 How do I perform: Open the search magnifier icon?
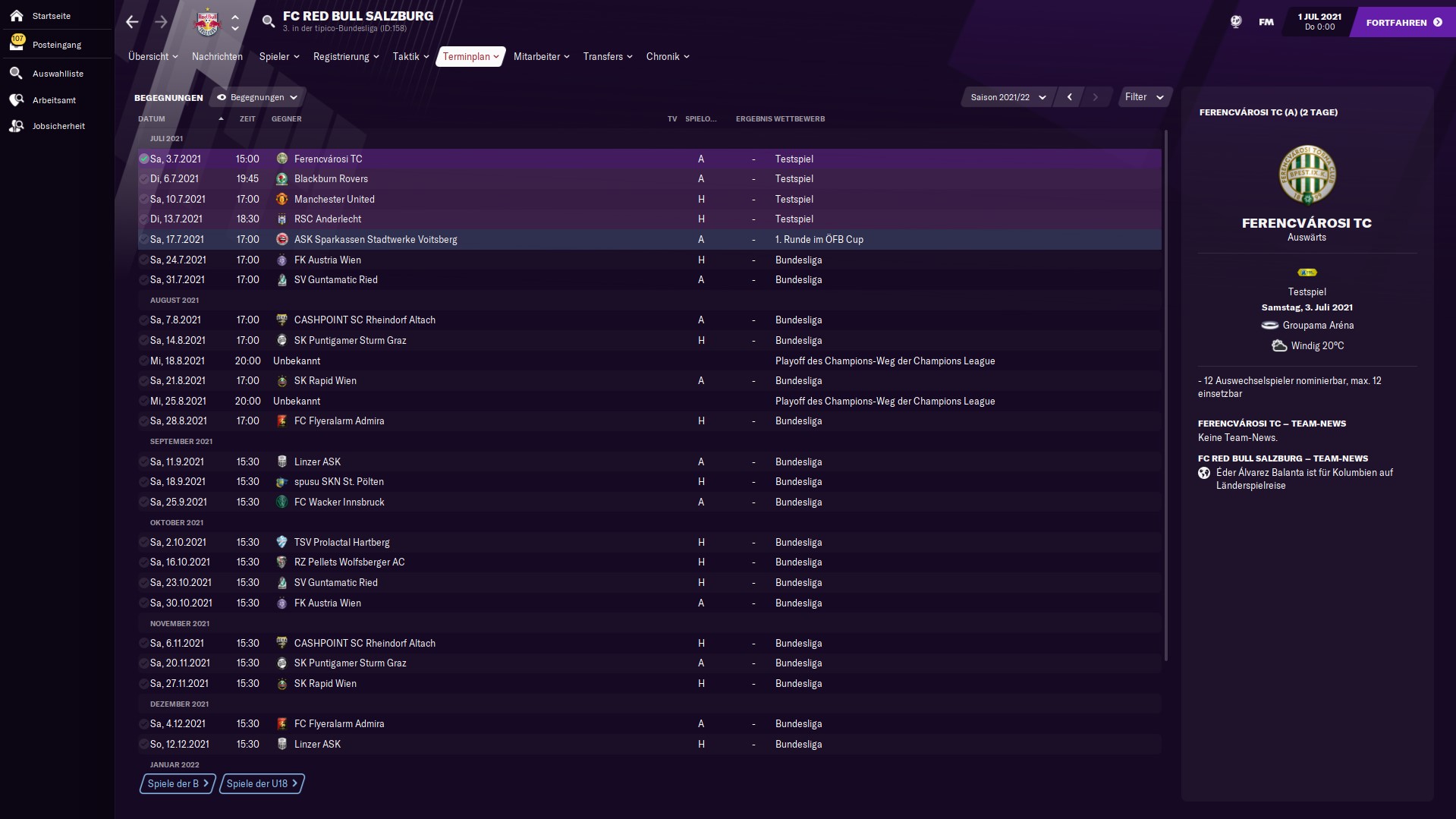(x=268, y=22)
